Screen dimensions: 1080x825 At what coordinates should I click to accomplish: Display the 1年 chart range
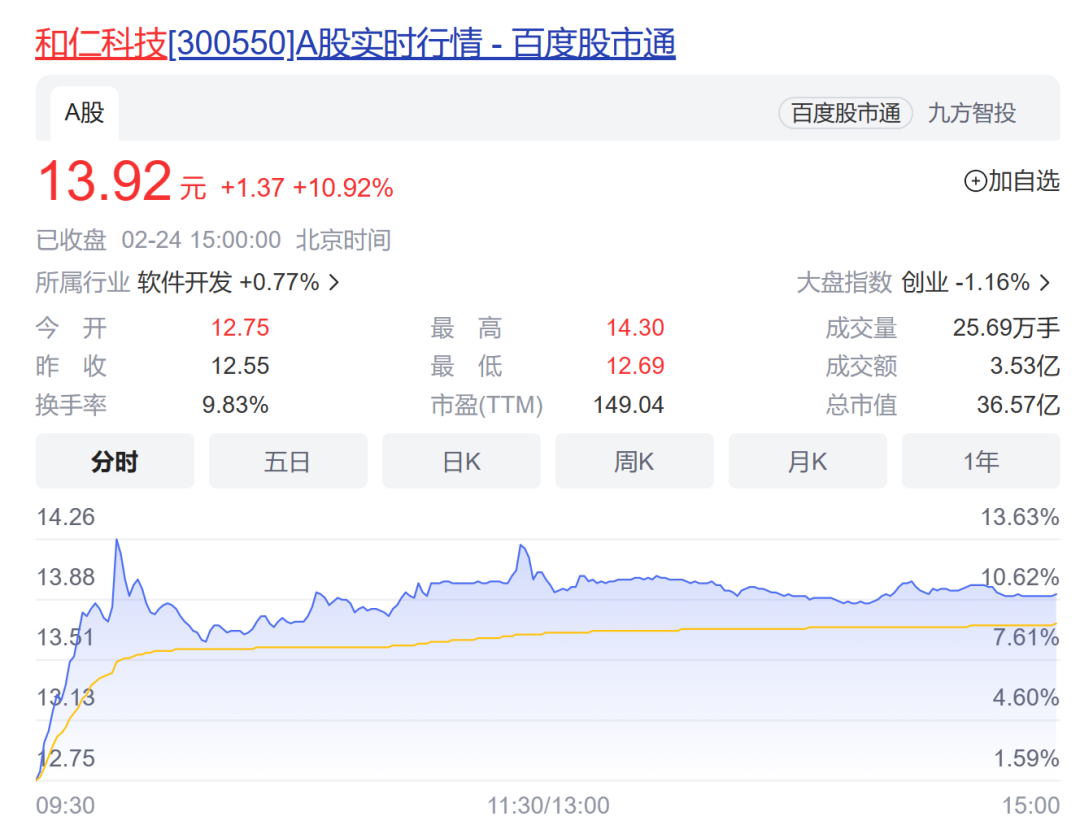click(980, 461)
